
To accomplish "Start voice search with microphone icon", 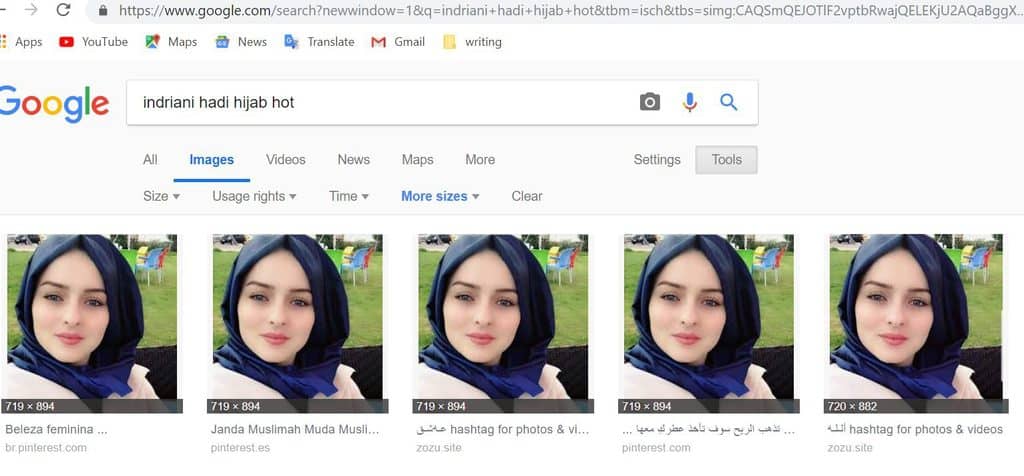I will [690, 102].
